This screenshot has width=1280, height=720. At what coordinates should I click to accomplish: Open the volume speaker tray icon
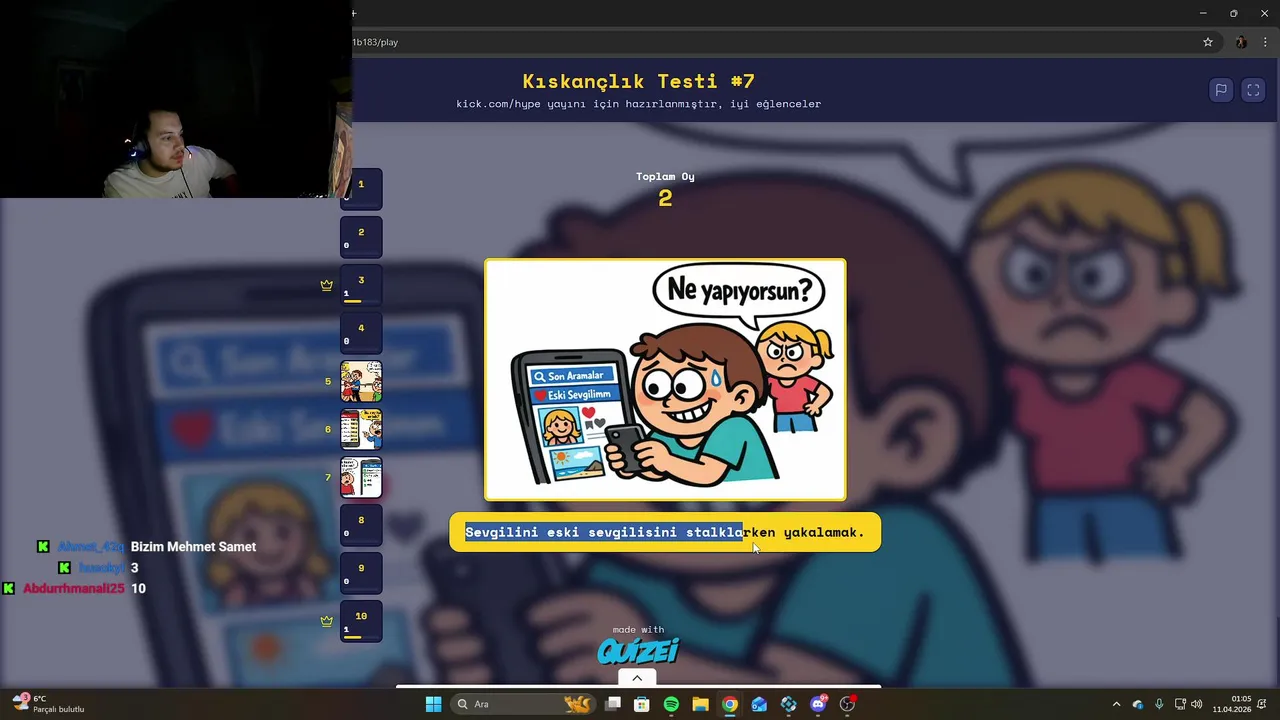pos(1197,704)
